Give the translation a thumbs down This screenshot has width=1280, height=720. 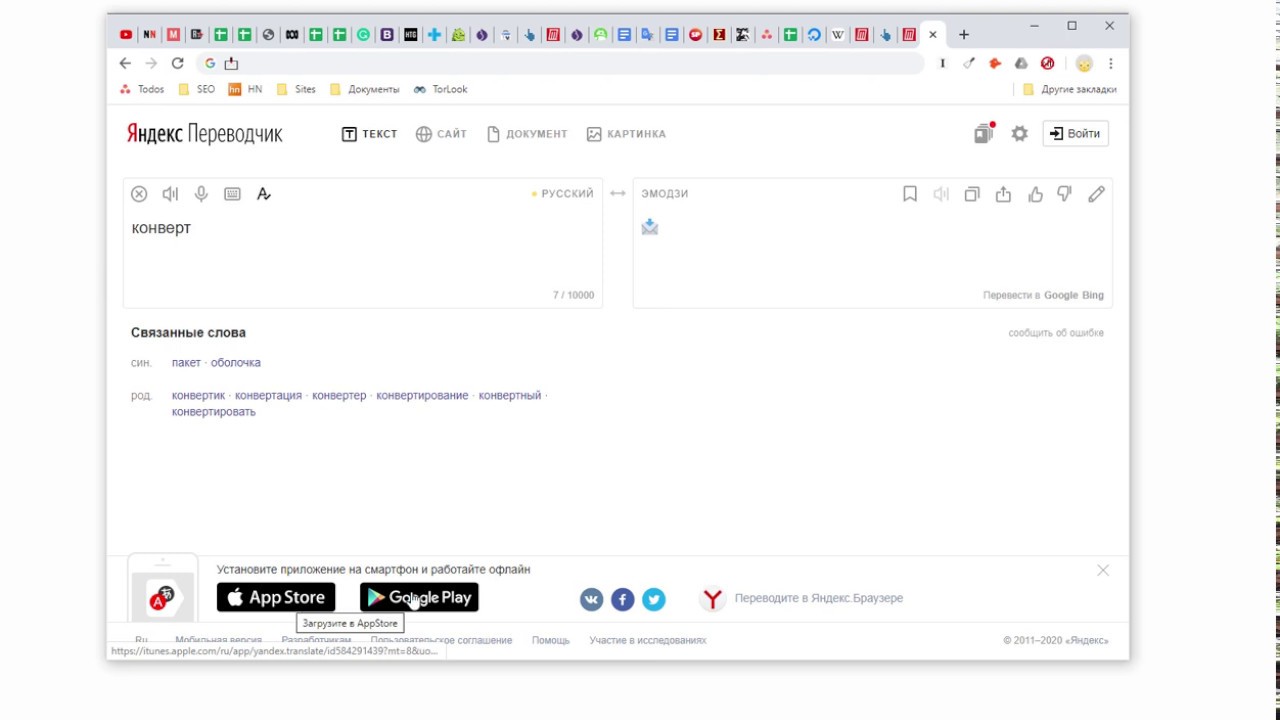(x=1065, y=194)
